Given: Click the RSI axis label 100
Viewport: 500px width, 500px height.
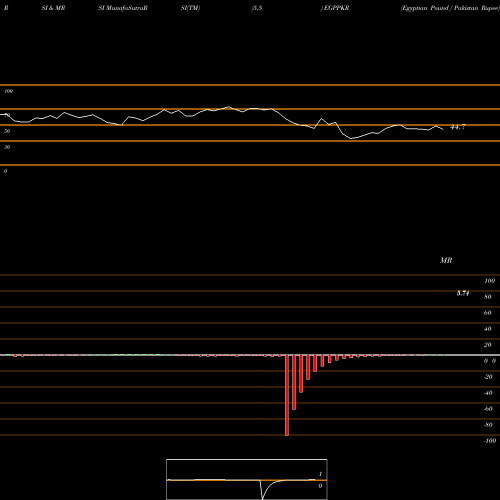Looking at the screenshot, I should pyautogui.click(x=8, y=91).
